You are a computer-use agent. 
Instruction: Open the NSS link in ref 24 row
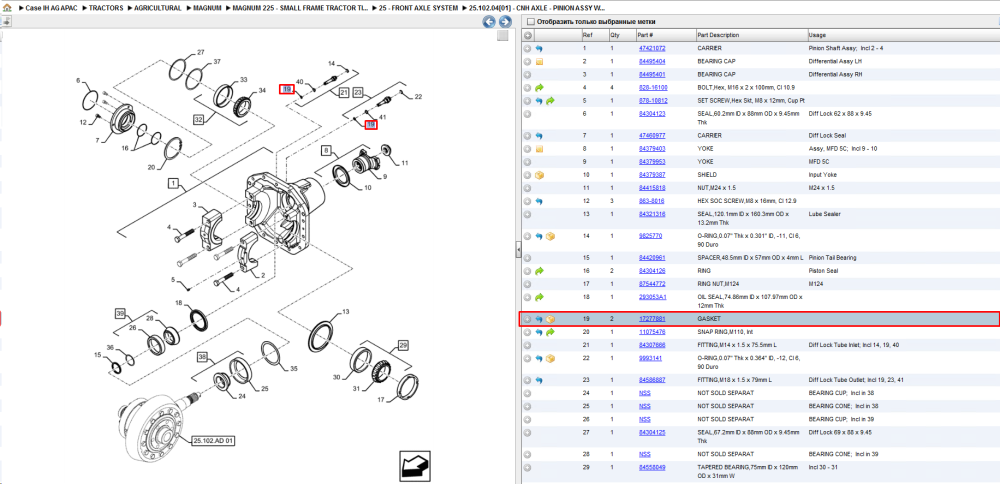[644, 393]
